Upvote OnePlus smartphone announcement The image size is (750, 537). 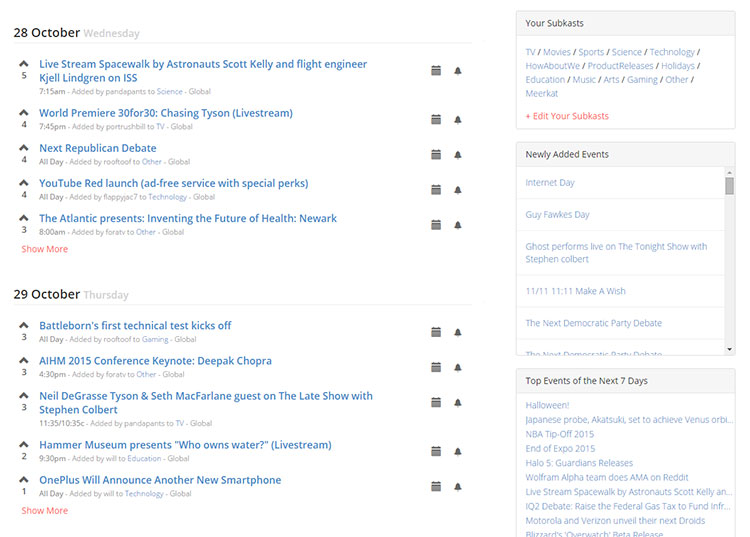[23, 479]
